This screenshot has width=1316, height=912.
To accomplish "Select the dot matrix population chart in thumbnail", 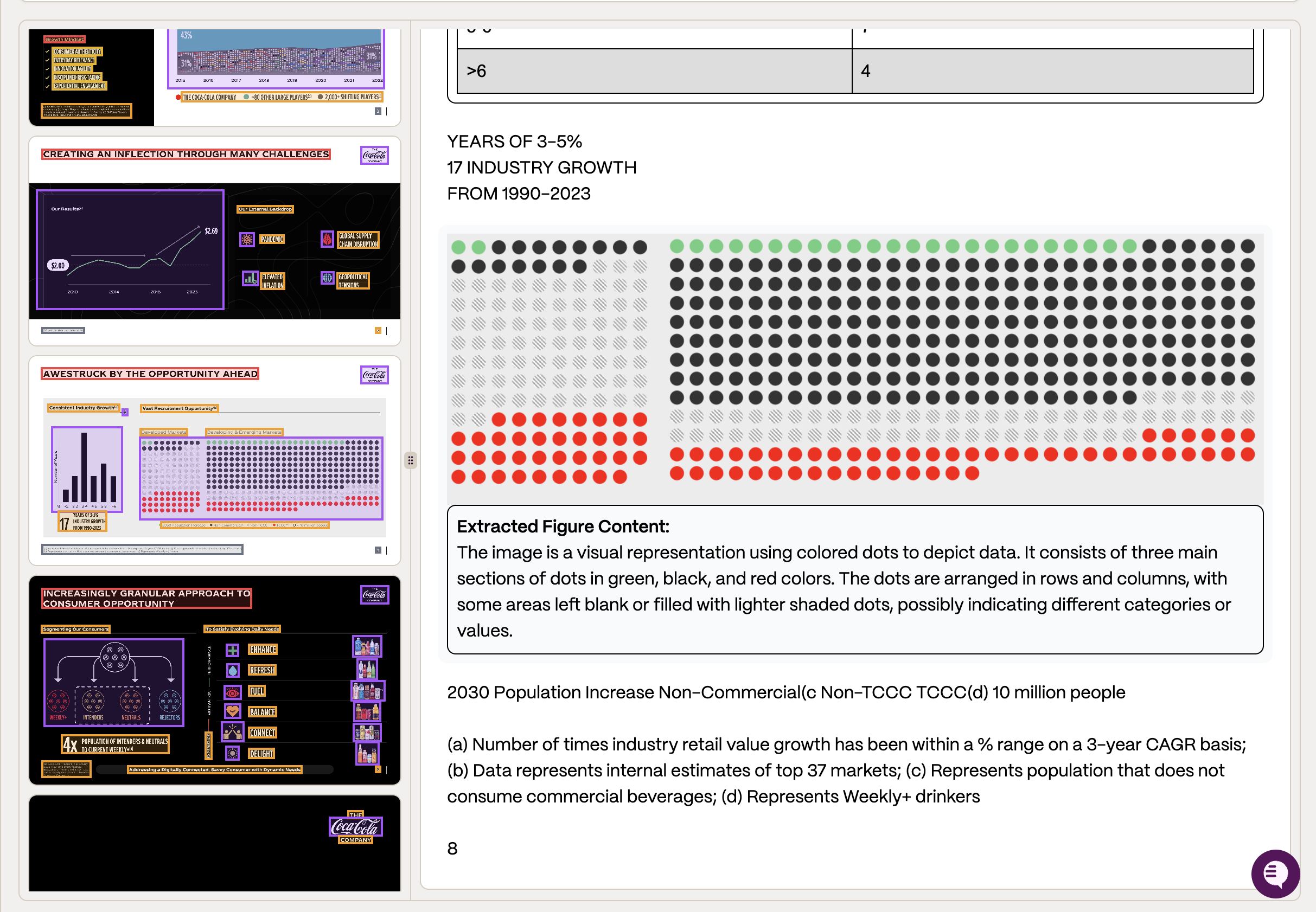I will point(261,479).
